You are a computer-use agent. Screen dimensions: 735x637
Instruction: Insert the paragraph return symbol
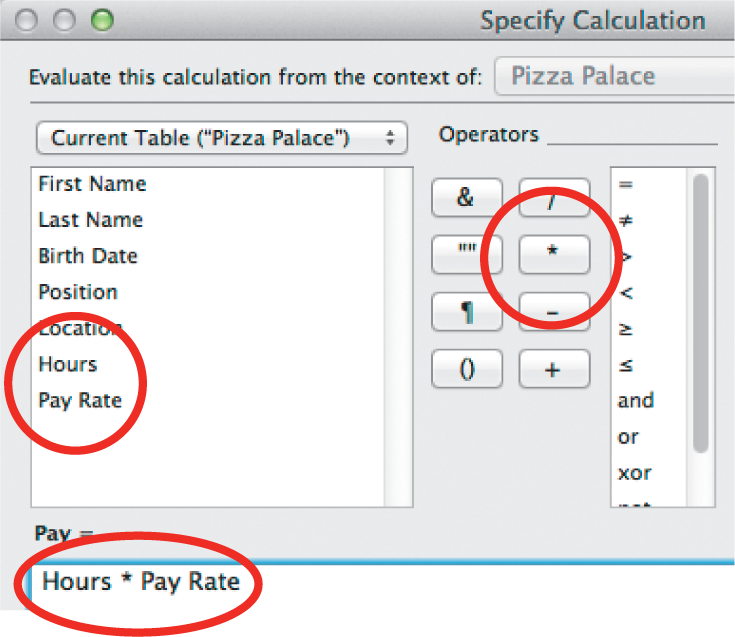(x=466, y=312)
